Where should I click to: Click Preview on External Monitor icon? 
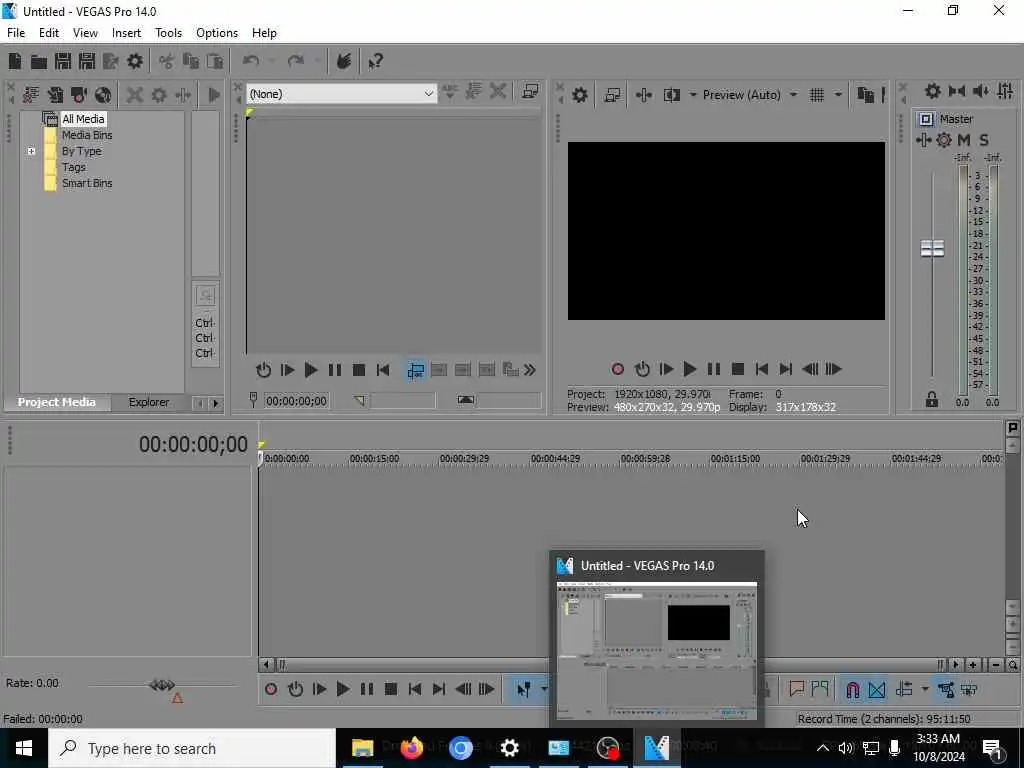(x=612, y=95)
